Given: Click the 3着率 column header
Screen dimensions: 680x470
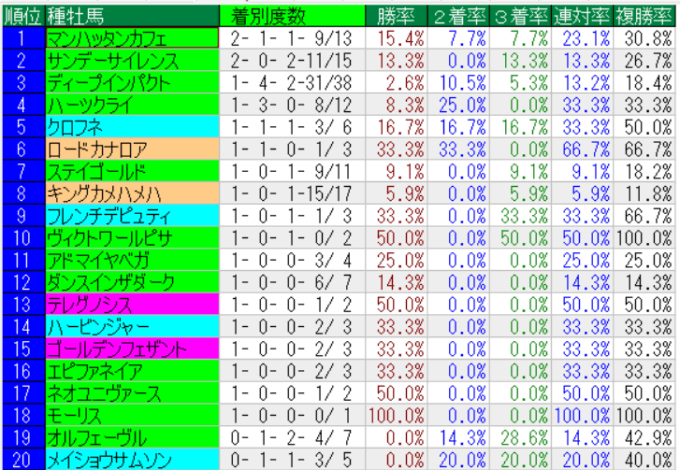Looking at the screenshot, I should click(520, 16).
